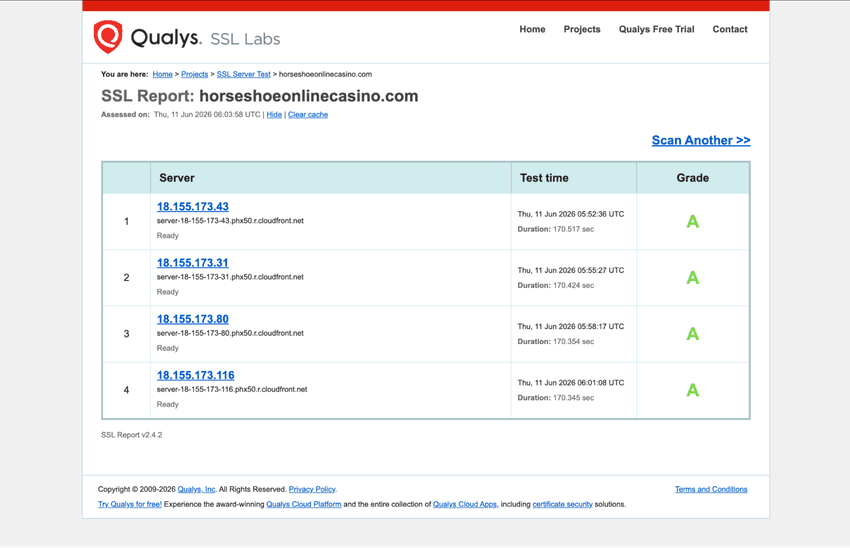
Task: Click test time Thu, 11 Jun 2026 05:58:17 UTC
Action: (x=571, y=326)
